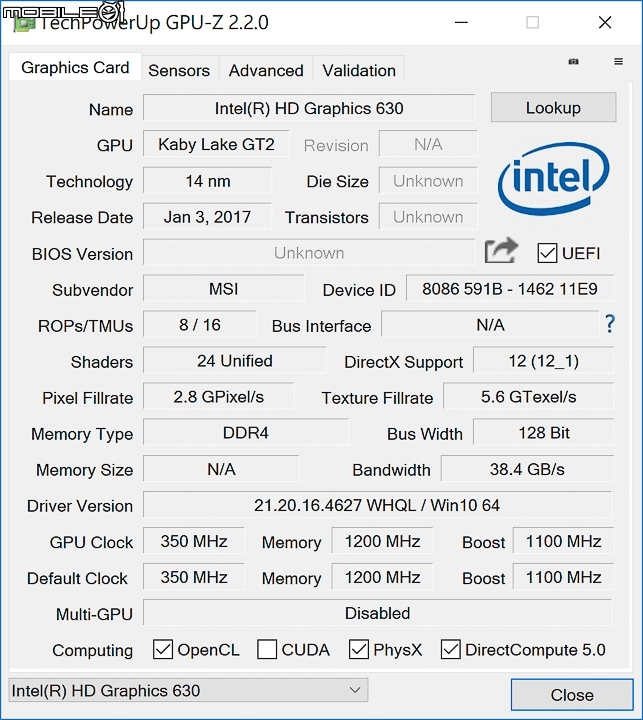Toggle the OpenCL checkbox
643x720 pixels.
coord(163,649)
